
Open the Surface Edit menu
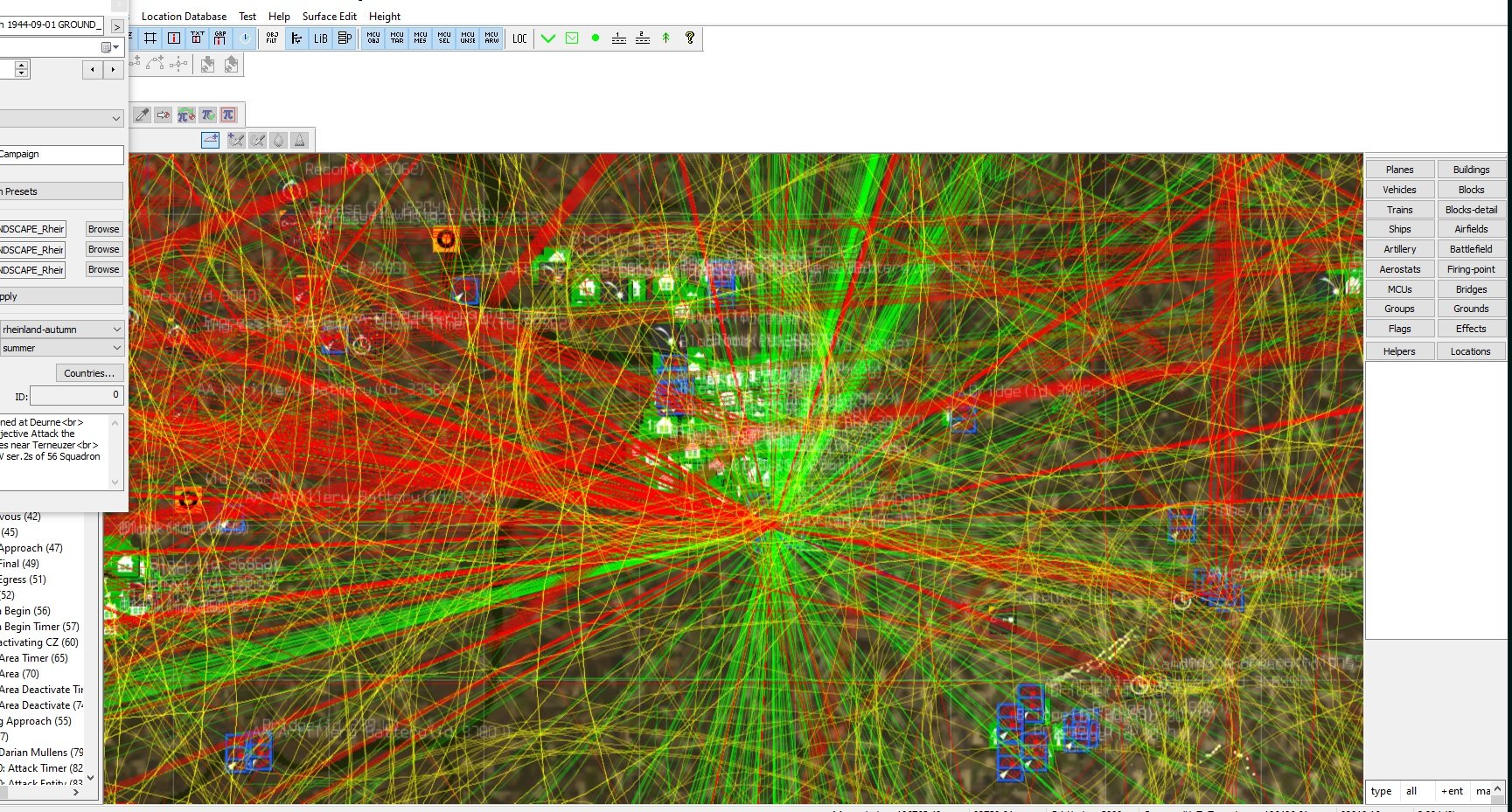pos(330,17)
